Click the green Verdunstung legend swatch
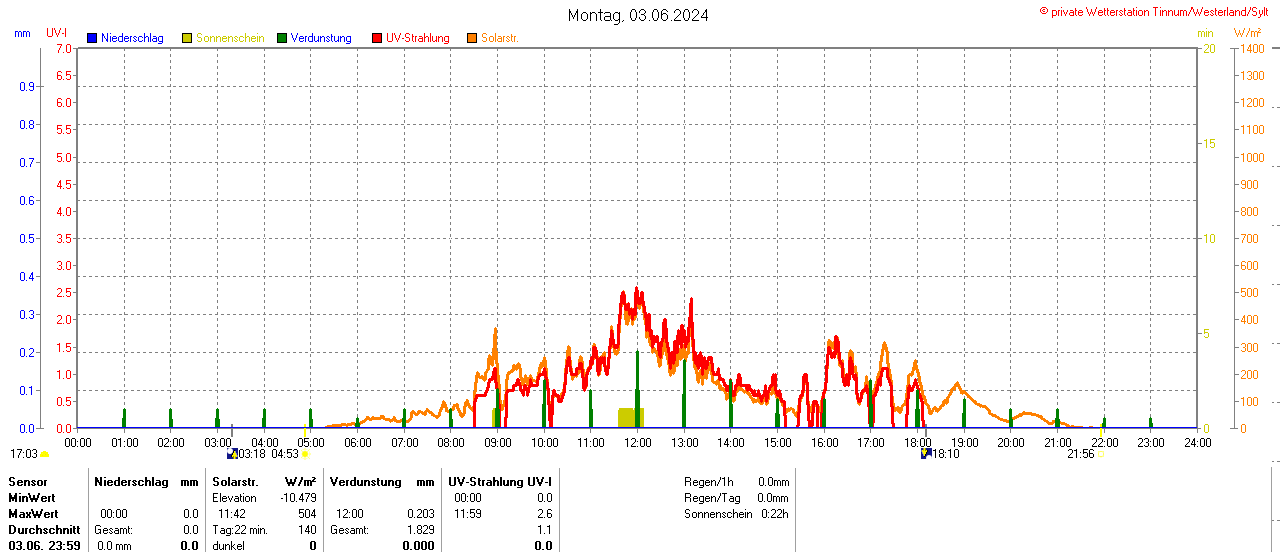Viewport: 1280px width, 552px height. click(282, 38)
